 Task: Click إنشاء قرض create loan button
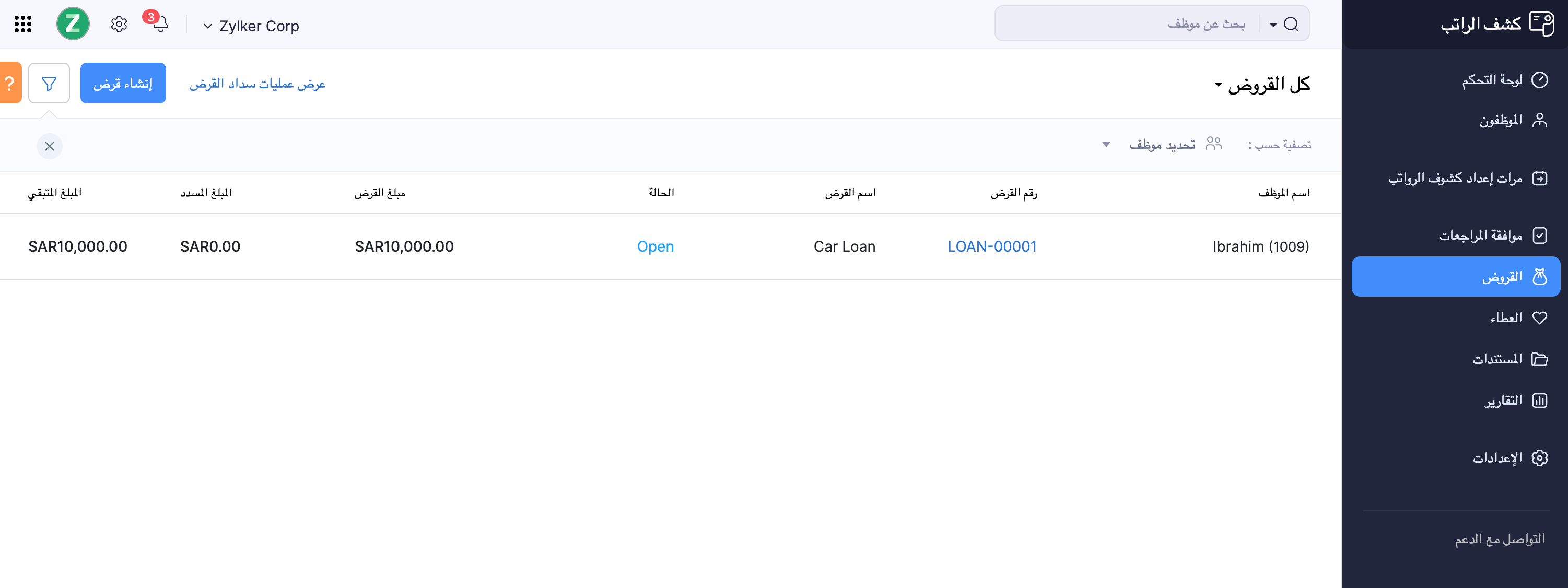click(x=123, y=84)
